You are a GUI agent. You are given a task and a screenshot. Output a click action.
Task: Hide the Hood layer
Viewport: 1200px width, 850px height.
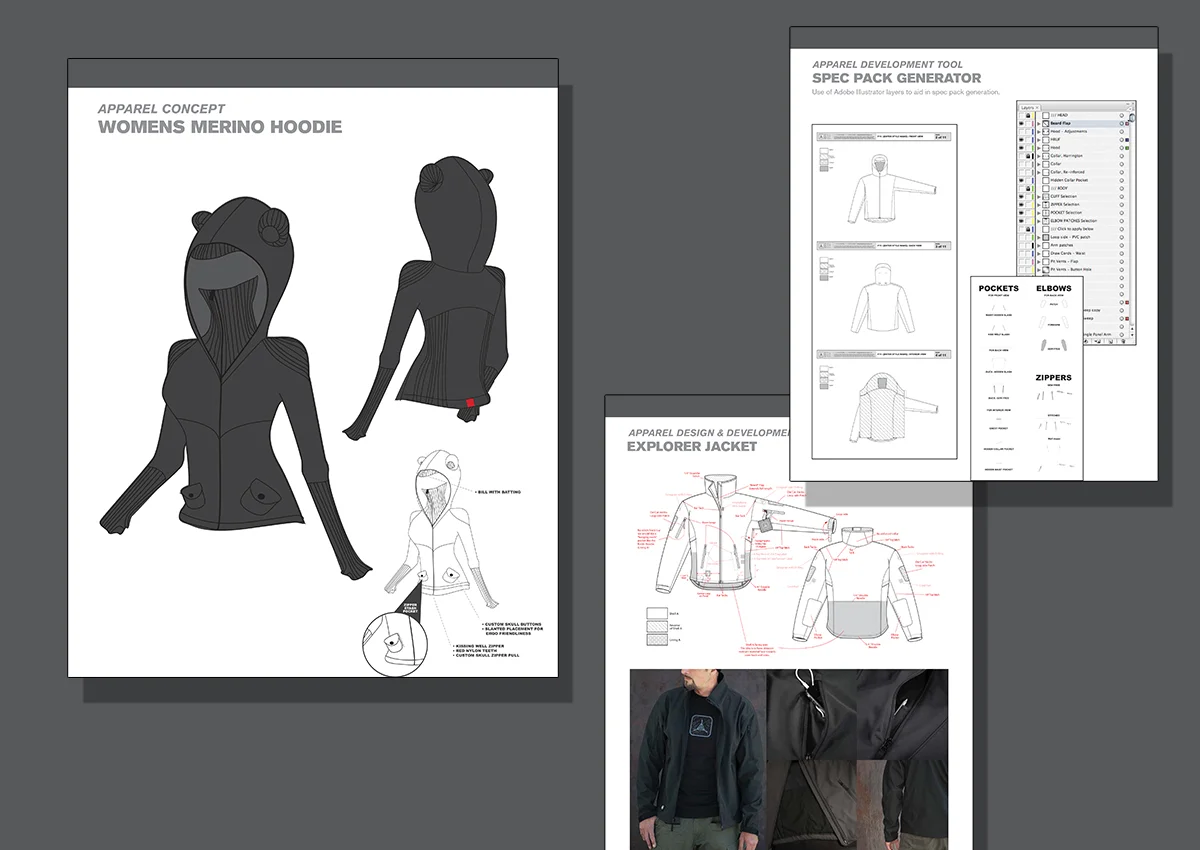1020,147
